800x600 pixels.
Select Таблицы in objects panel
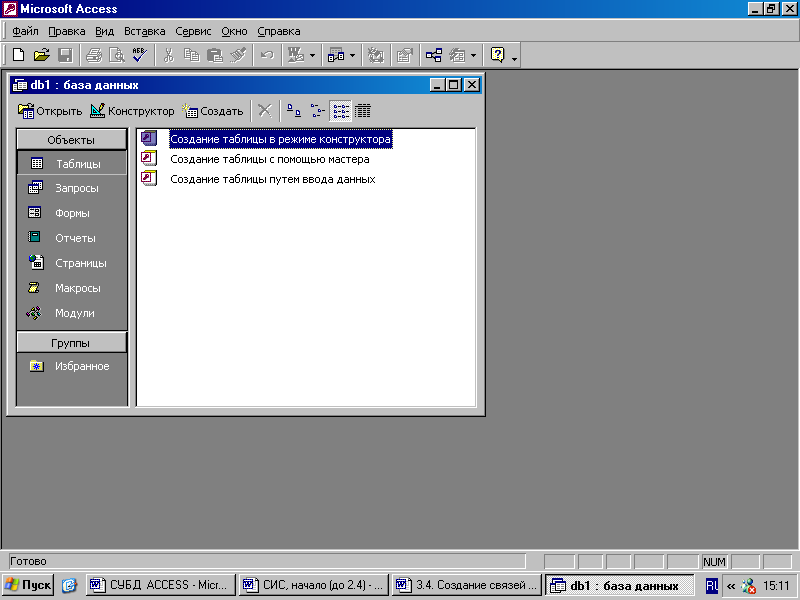72,163
